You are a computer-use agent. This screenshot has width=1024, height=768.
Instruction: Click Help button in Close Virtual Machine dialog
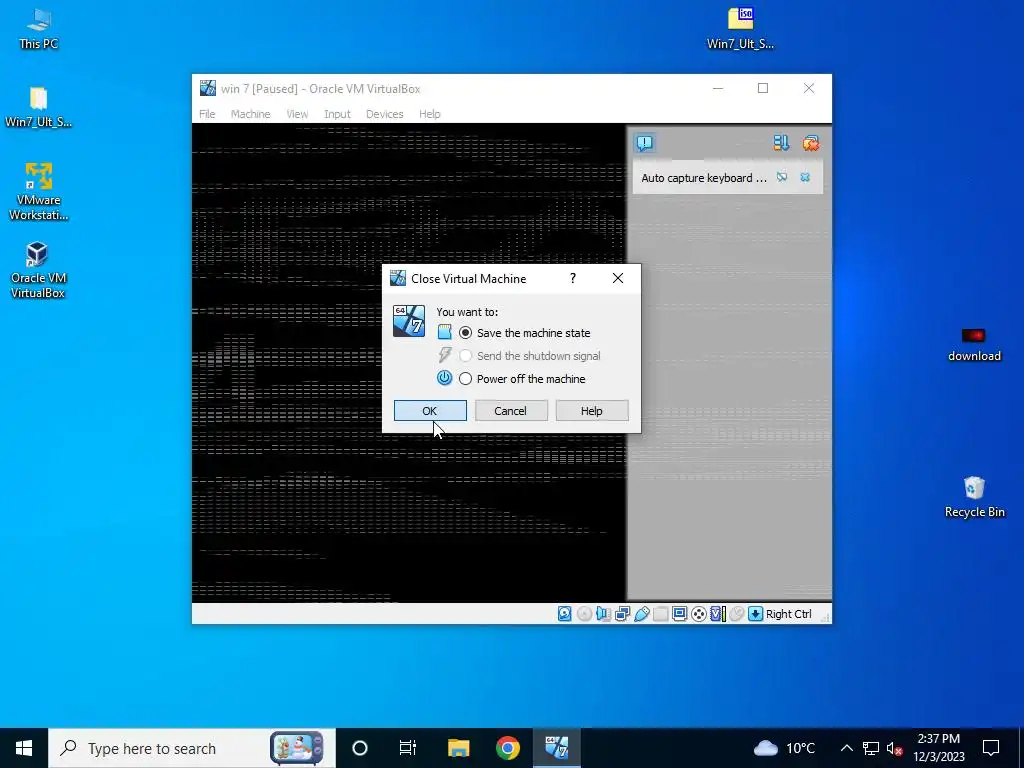pyautogui.click(x=592, y=411)
